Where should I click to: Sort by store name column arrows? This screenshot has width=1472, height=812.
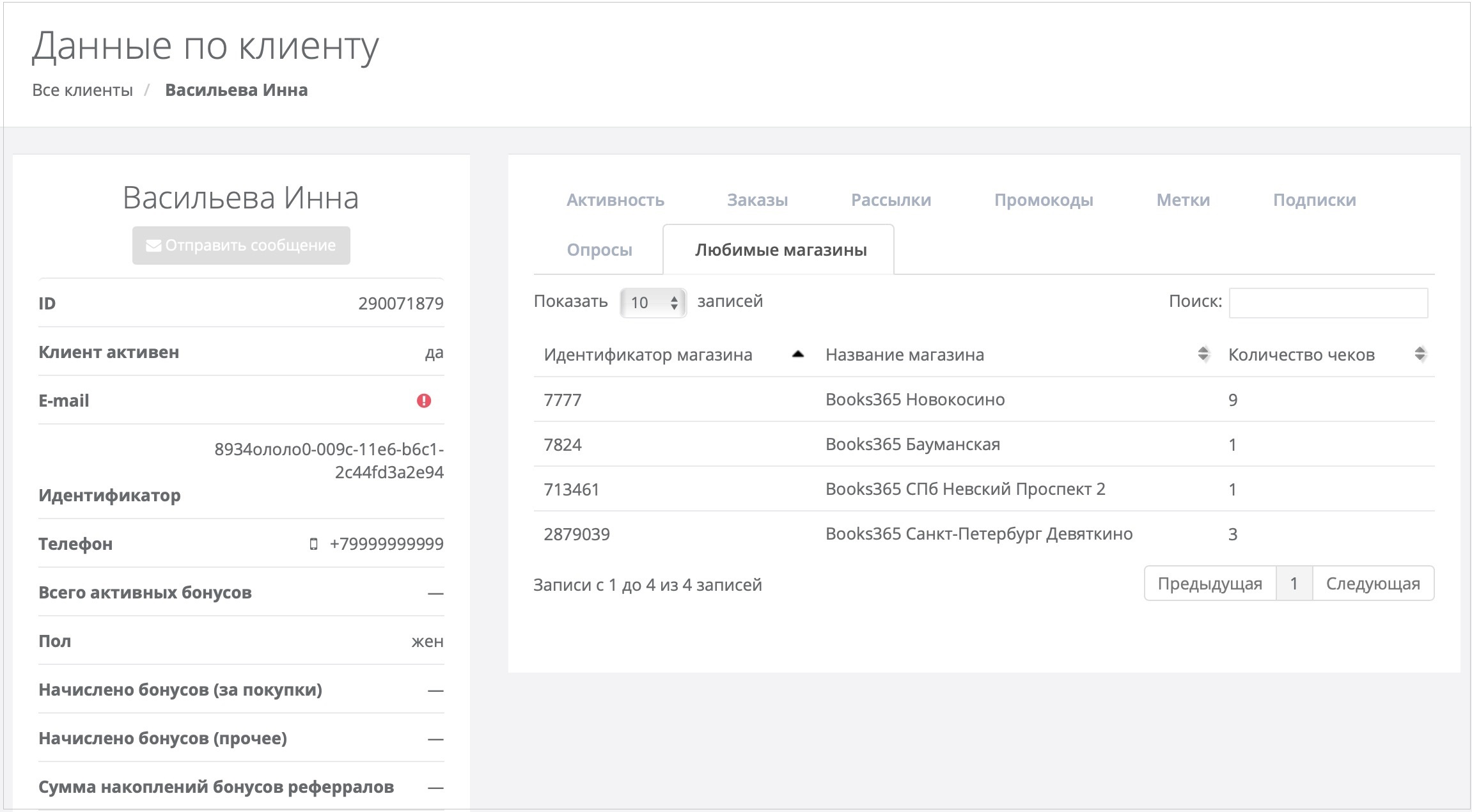(1203, 354)
